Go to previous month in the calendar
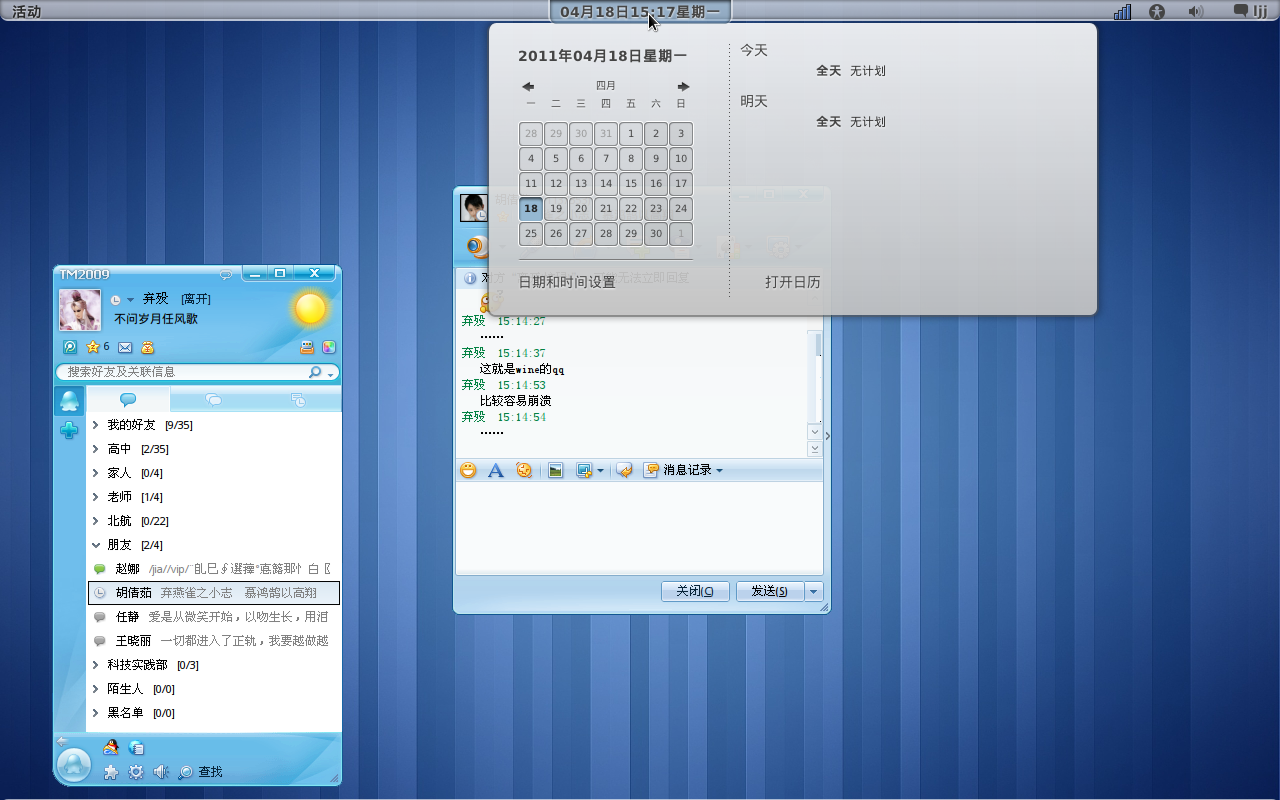 click(528, 87)
